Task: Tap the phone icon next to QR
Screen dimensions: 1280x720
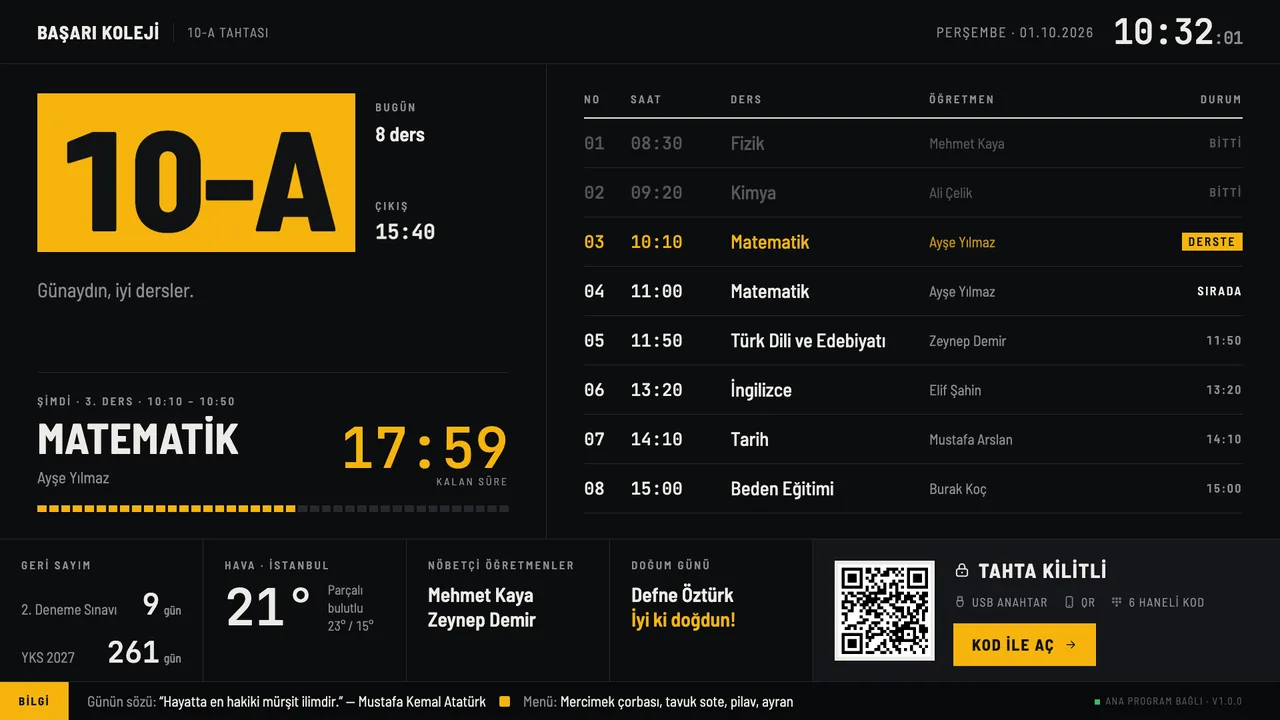Action: tap(1069, 603)
